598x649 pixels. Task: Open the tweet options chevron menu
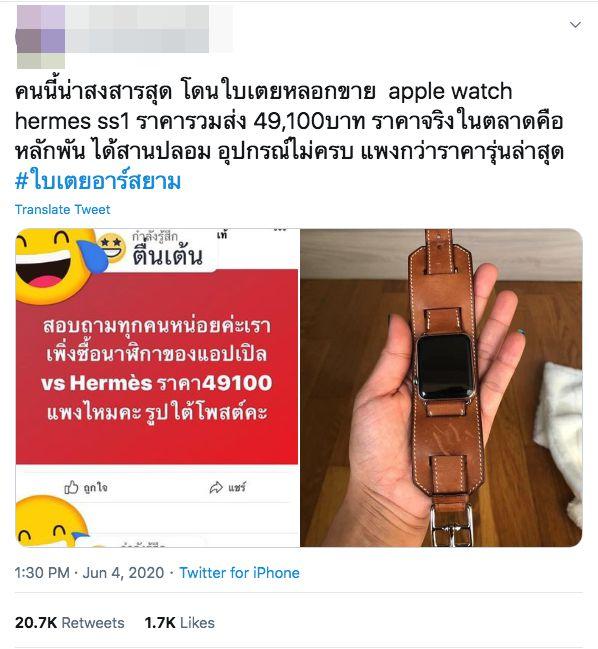coord(575,25)
